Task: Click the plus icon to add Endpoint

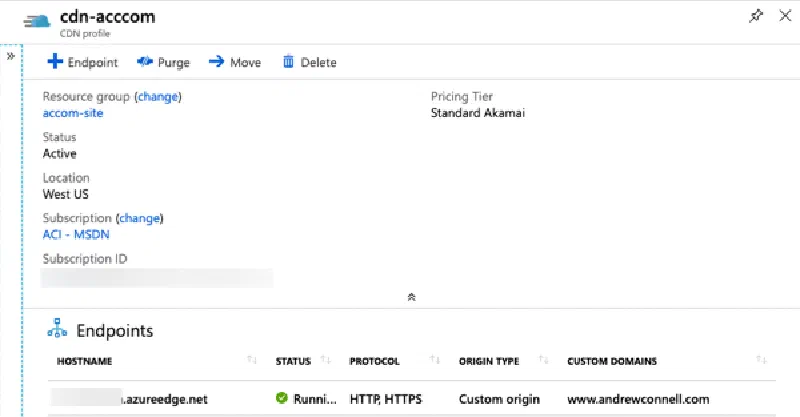Action: point(55,62)
